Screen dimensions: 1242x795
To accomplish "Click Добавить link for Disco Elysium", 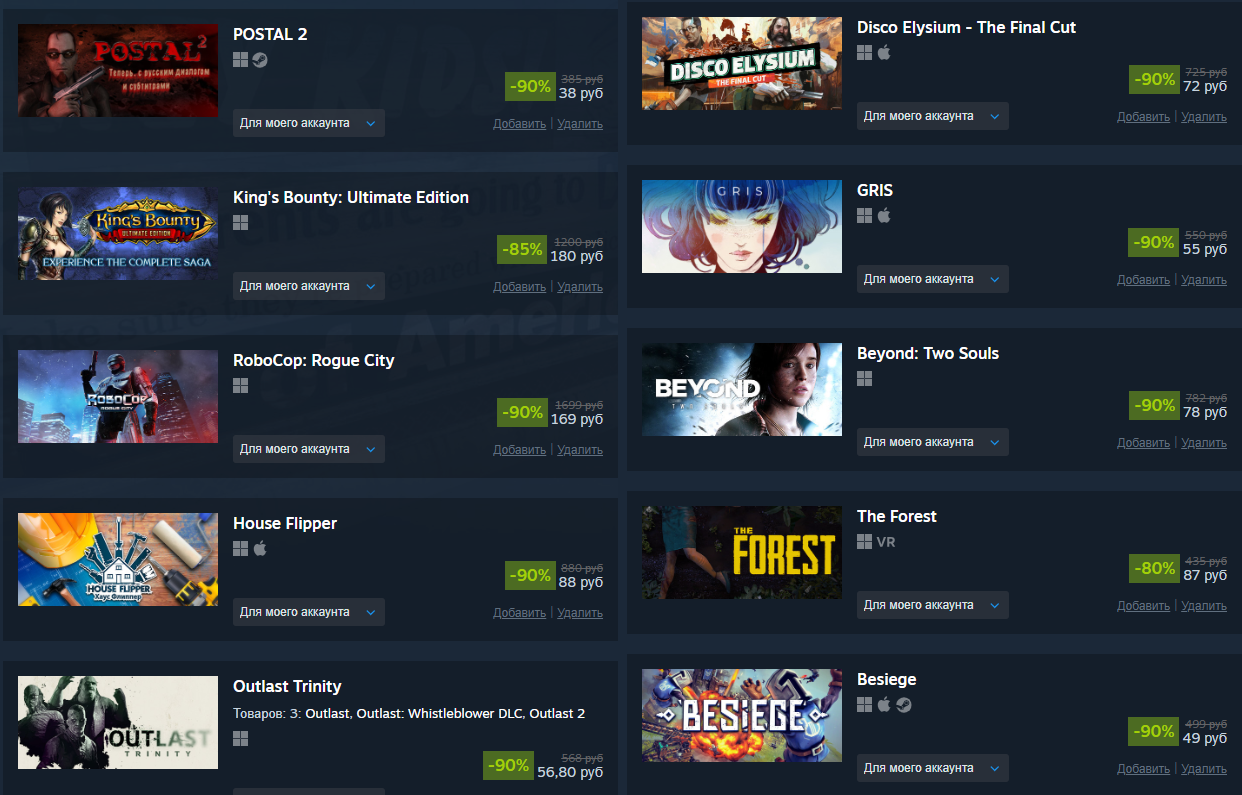I will [1143, 117].
